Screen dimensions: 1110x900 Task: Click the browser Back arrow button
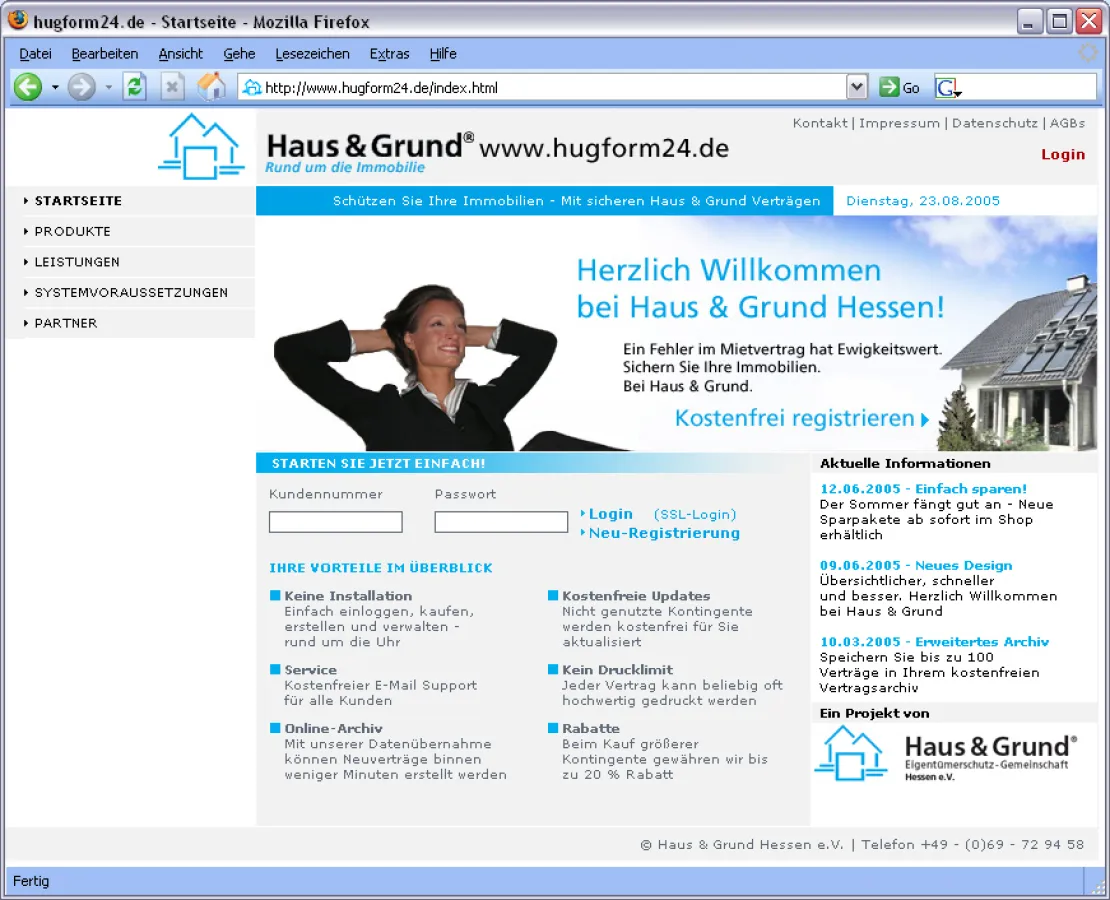click(x=27, y=88)
